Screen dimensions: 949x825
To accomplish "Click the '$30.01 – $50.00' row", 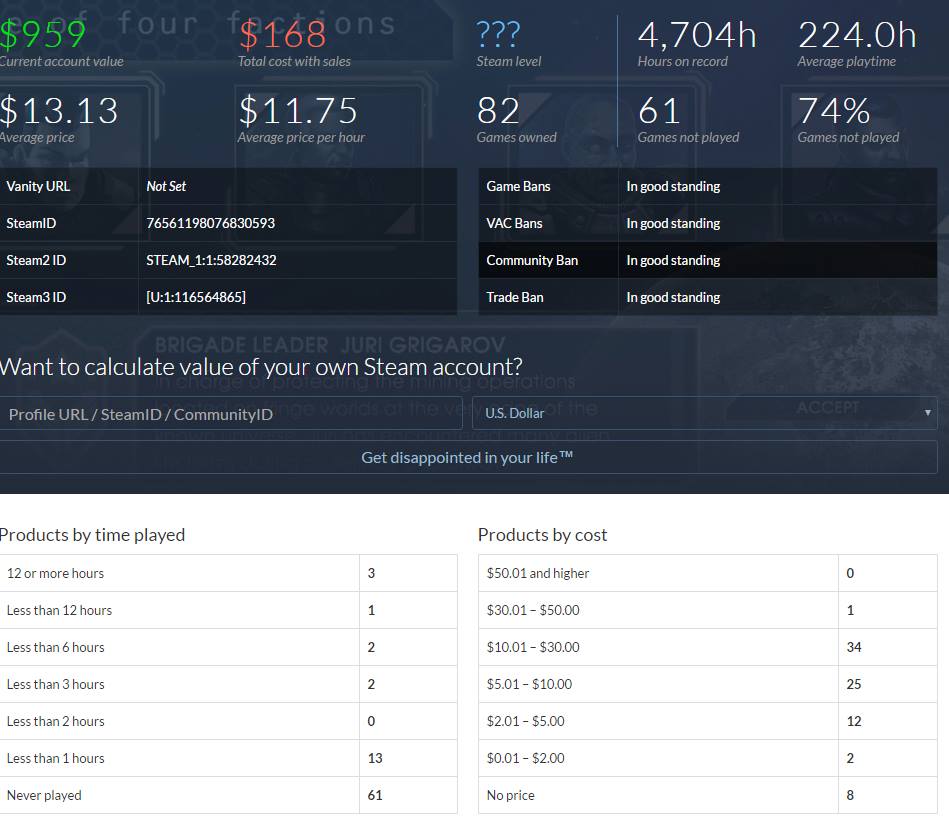I will [708, 610].
